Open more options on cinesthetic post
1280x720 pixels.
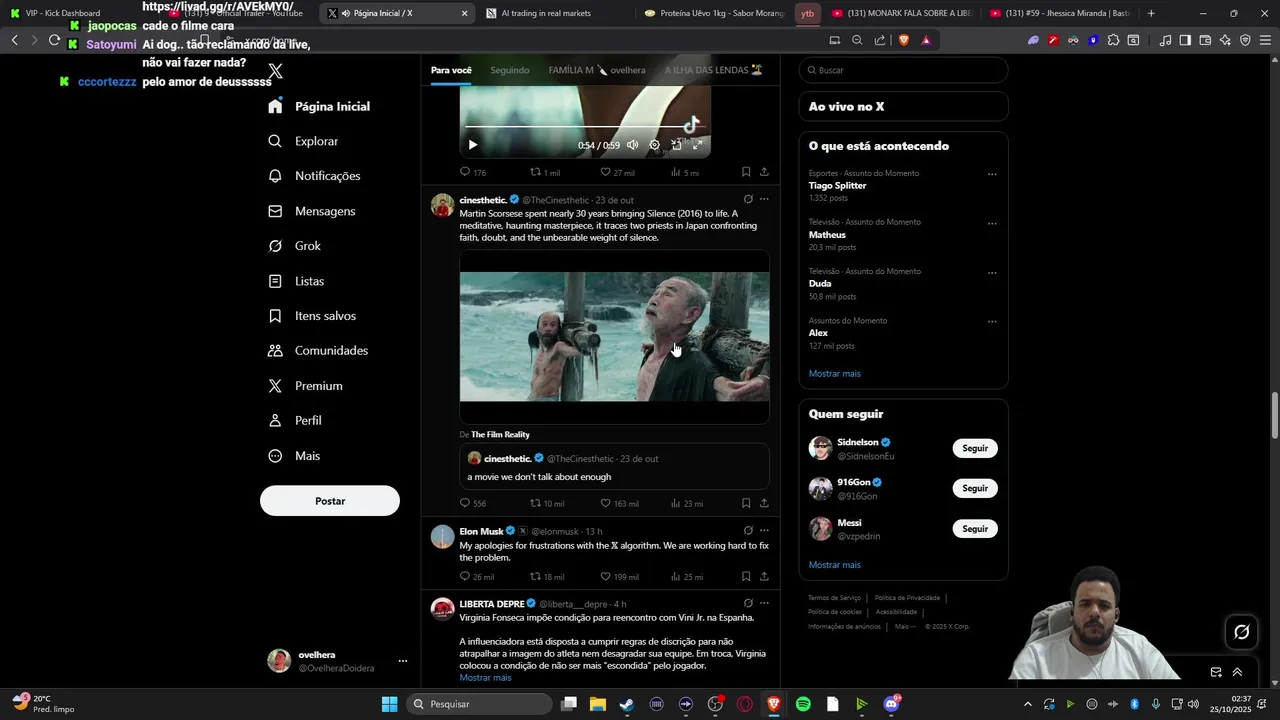(x=764, y=199)
